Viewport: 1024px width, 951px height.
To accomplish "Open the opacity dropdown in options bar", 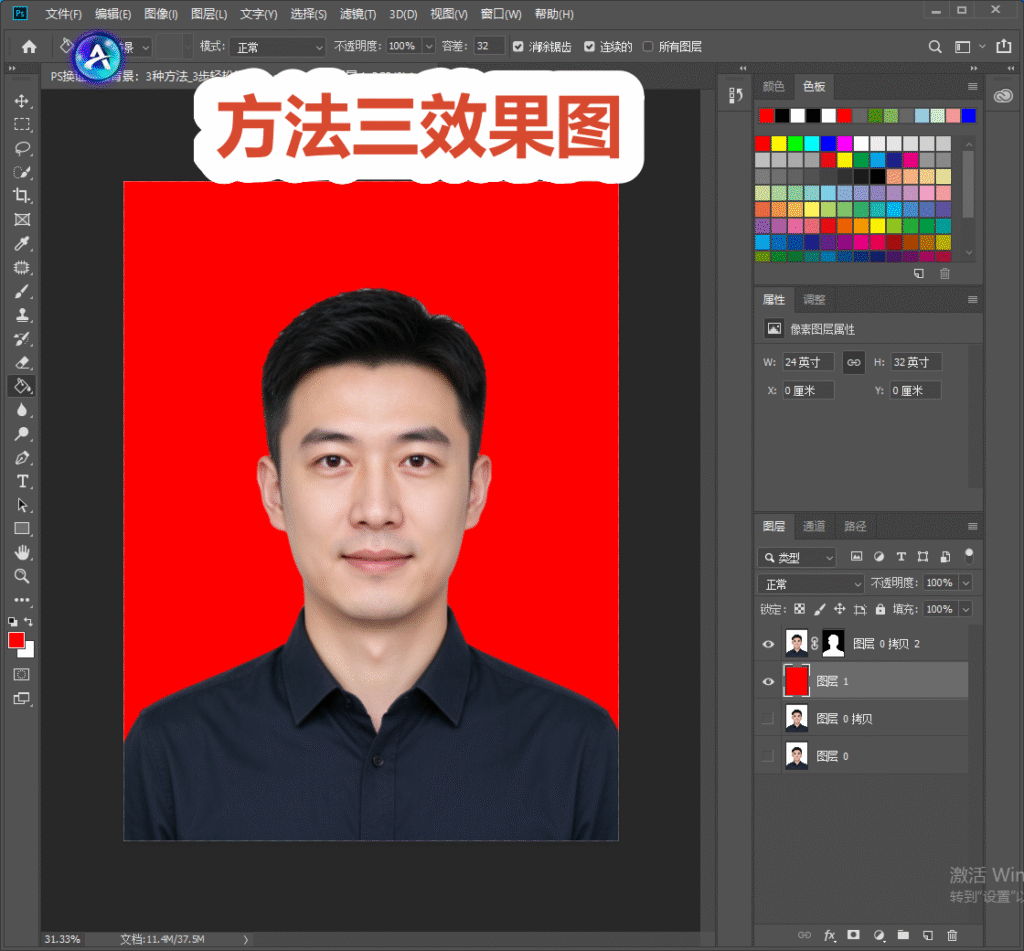I will tap(429, 46).
